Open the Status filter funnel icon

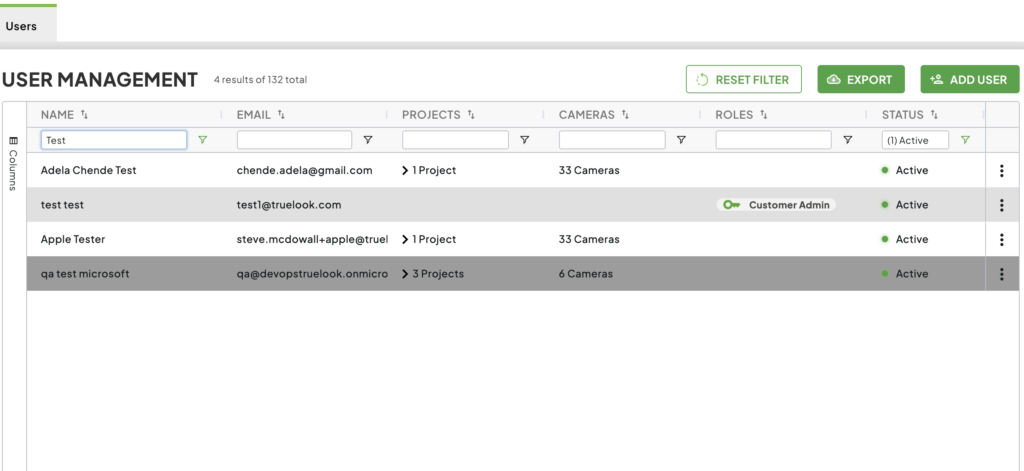[965, 140]
